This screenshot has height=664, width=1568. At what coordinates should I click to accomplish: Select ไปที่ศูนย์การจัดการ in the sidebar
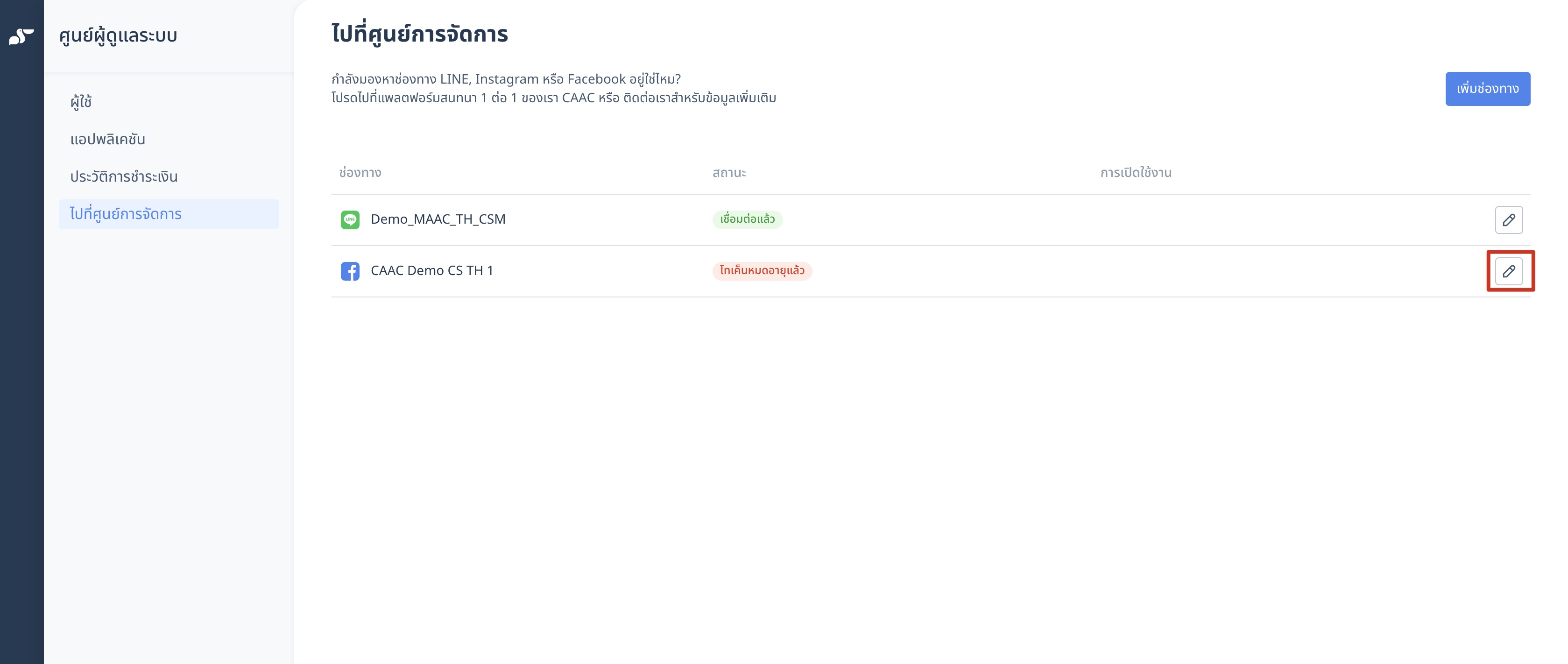pyautogui.click(x=169, y=214)
